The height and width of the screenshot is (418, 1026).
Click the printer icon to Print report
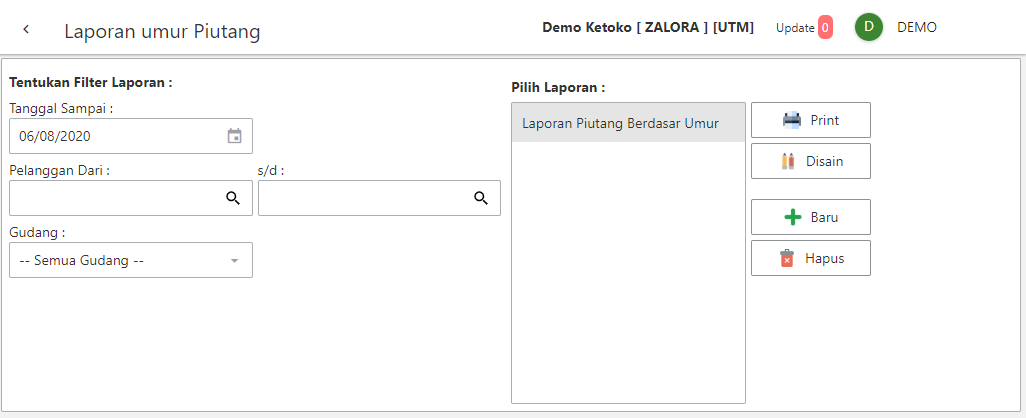point(792,120)
